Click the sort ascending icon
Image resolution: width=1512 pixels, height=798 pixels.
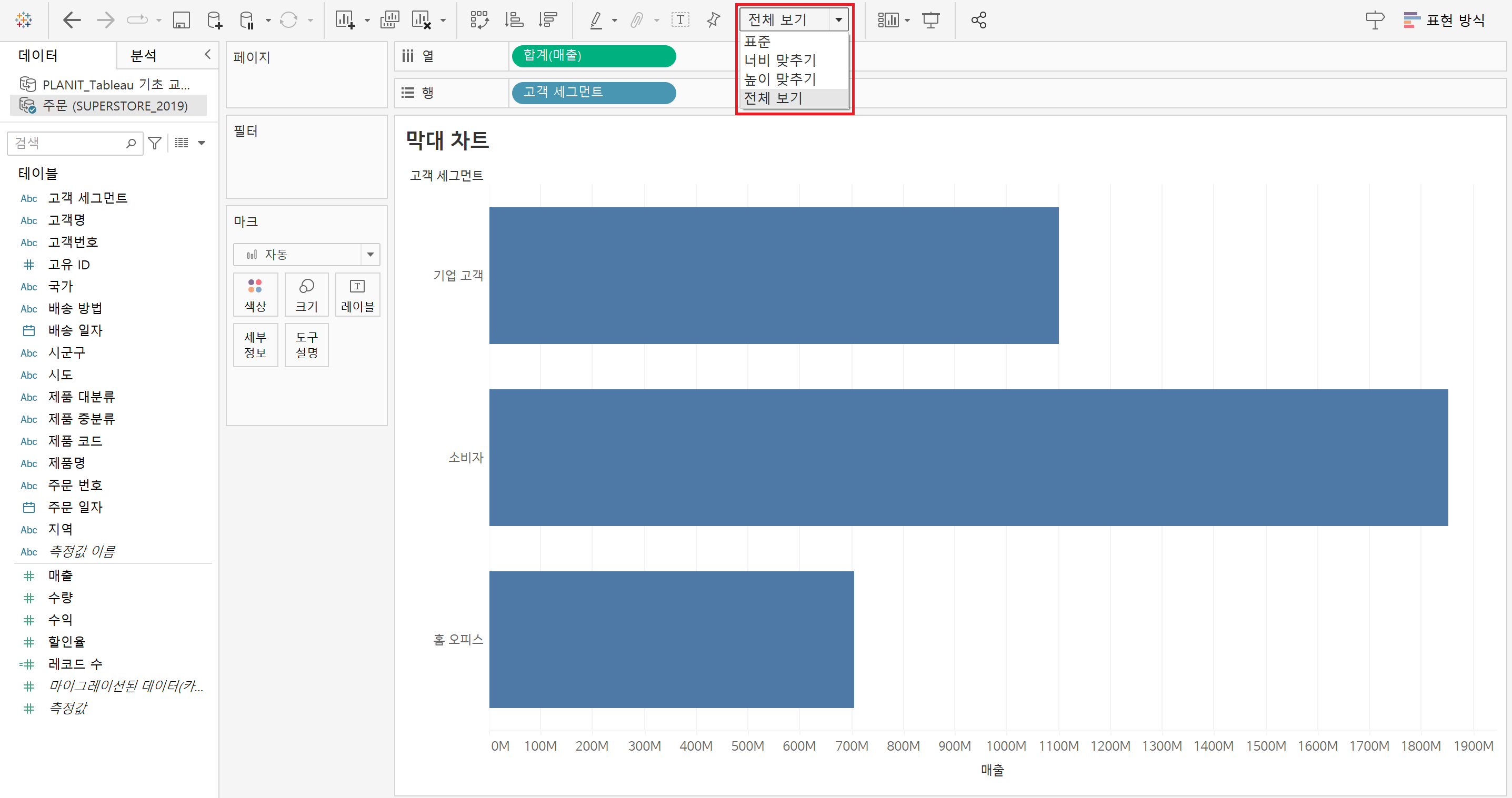[514, 21]
